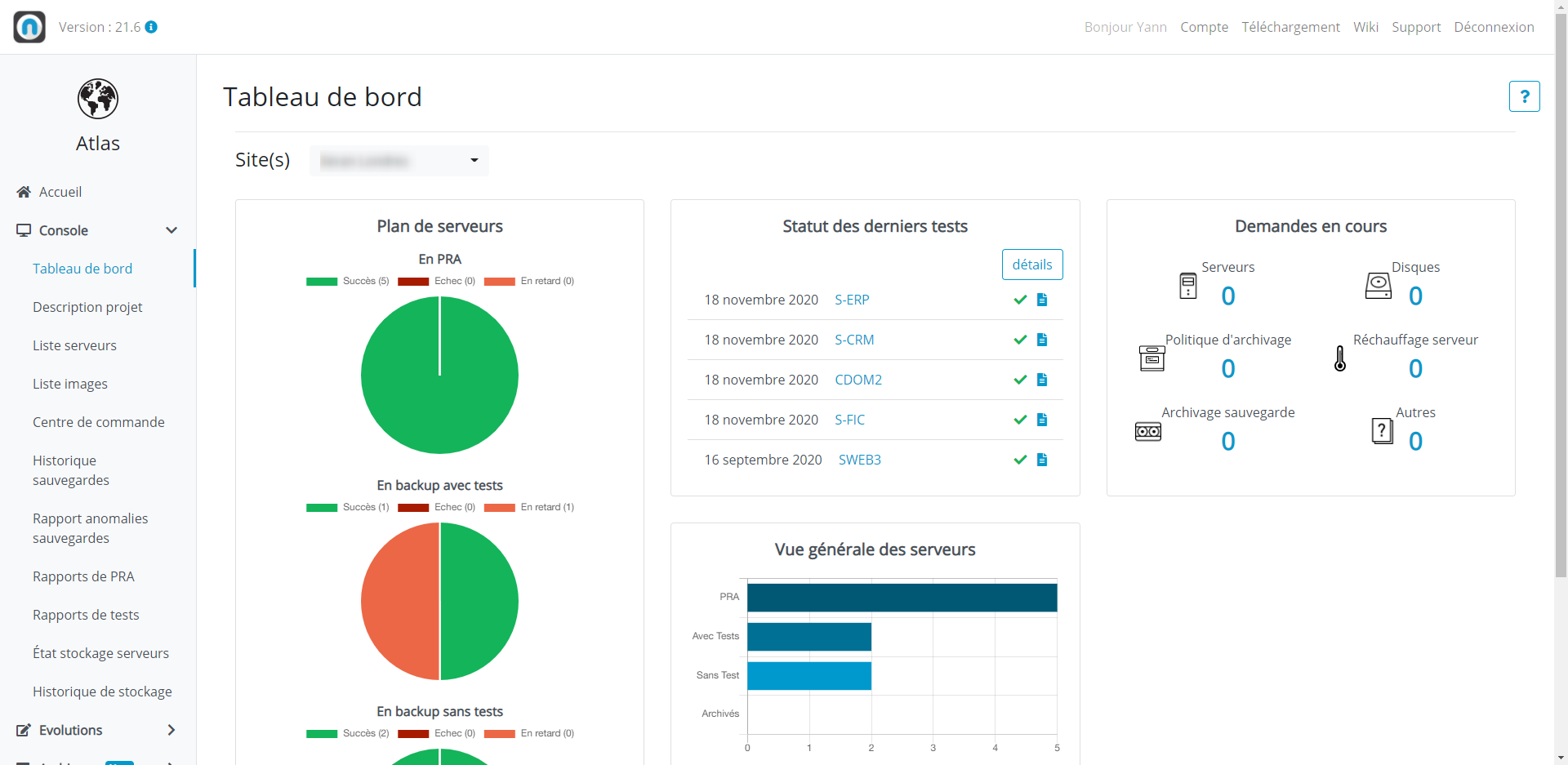Click the Serveurs server icon
This screenshot has height=765, width=1568.
tap(1188, 286)
